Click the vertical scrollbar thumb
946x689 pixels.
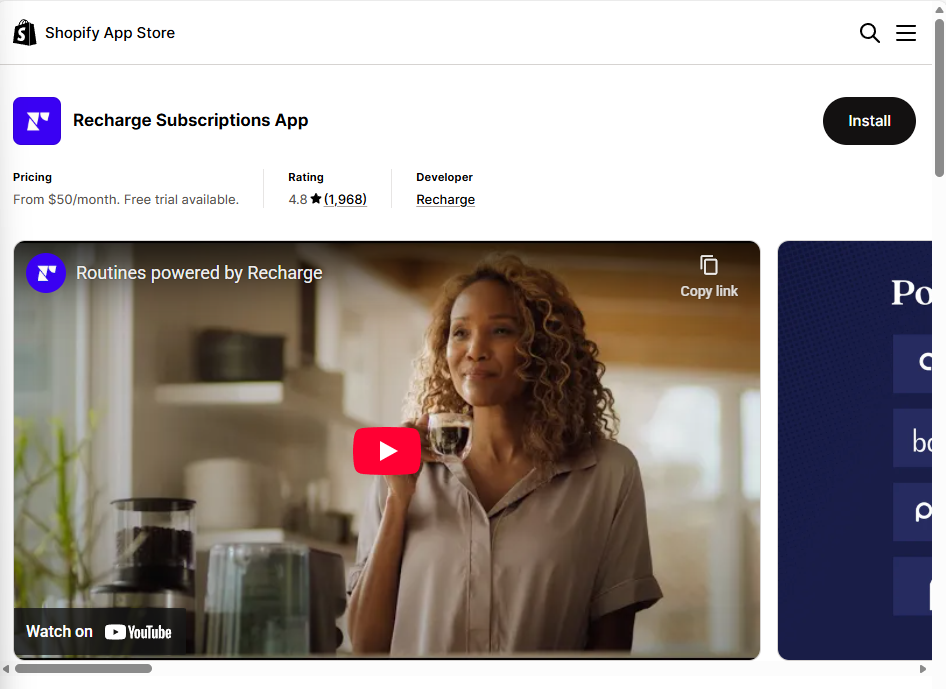point(939,100)
